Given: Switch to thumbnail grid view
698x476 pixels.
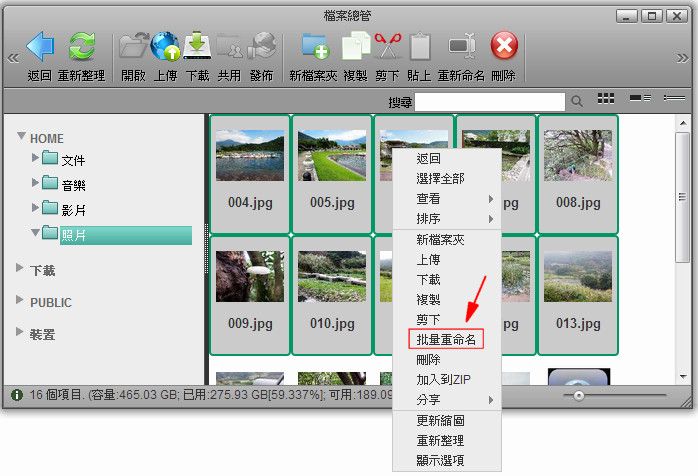Looking at the screenshot, I should (605, 99).
